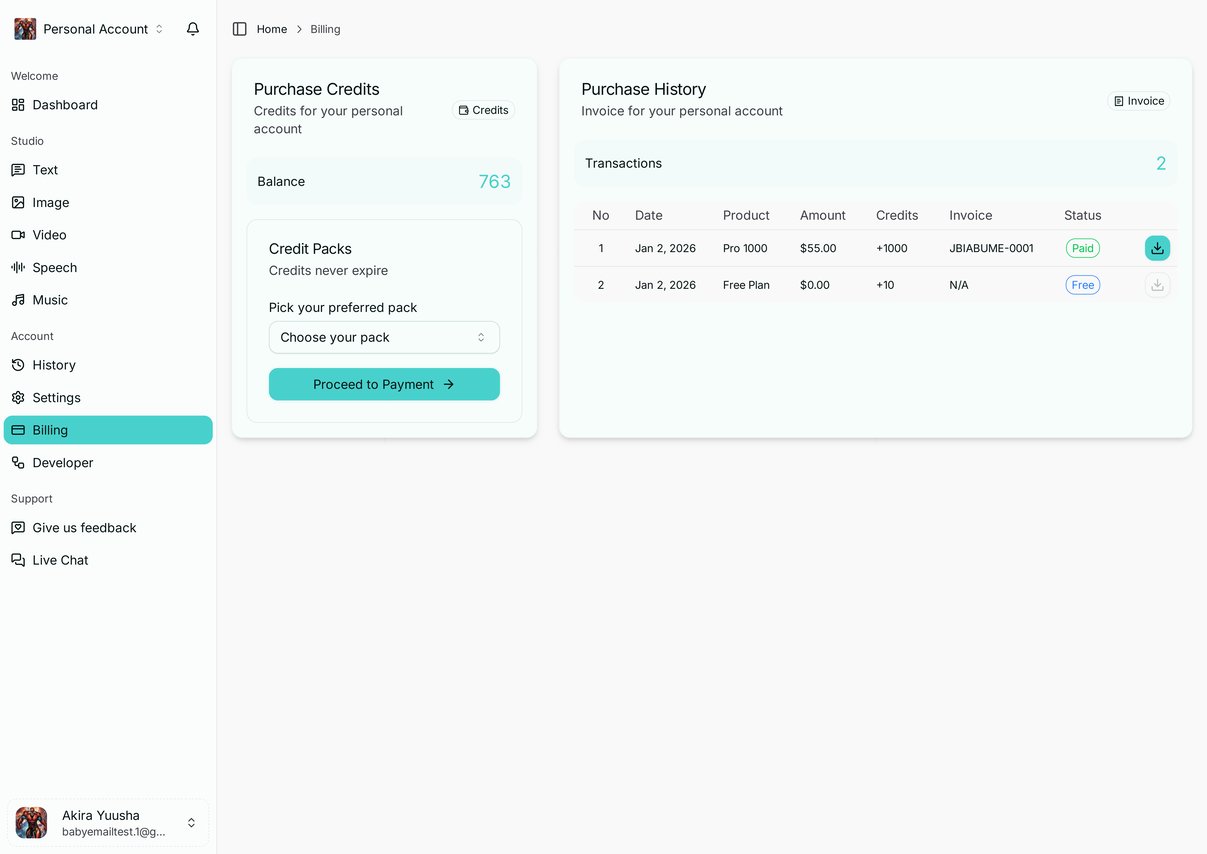Click the Paid status badge
Screen dimensions: 1207x854
click(1082, 248)
